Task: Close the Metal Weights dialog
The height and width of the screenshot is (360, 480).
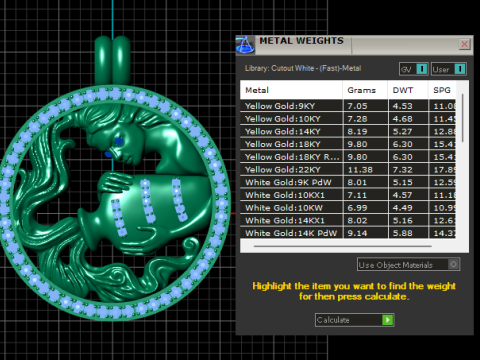Action: 464,44
